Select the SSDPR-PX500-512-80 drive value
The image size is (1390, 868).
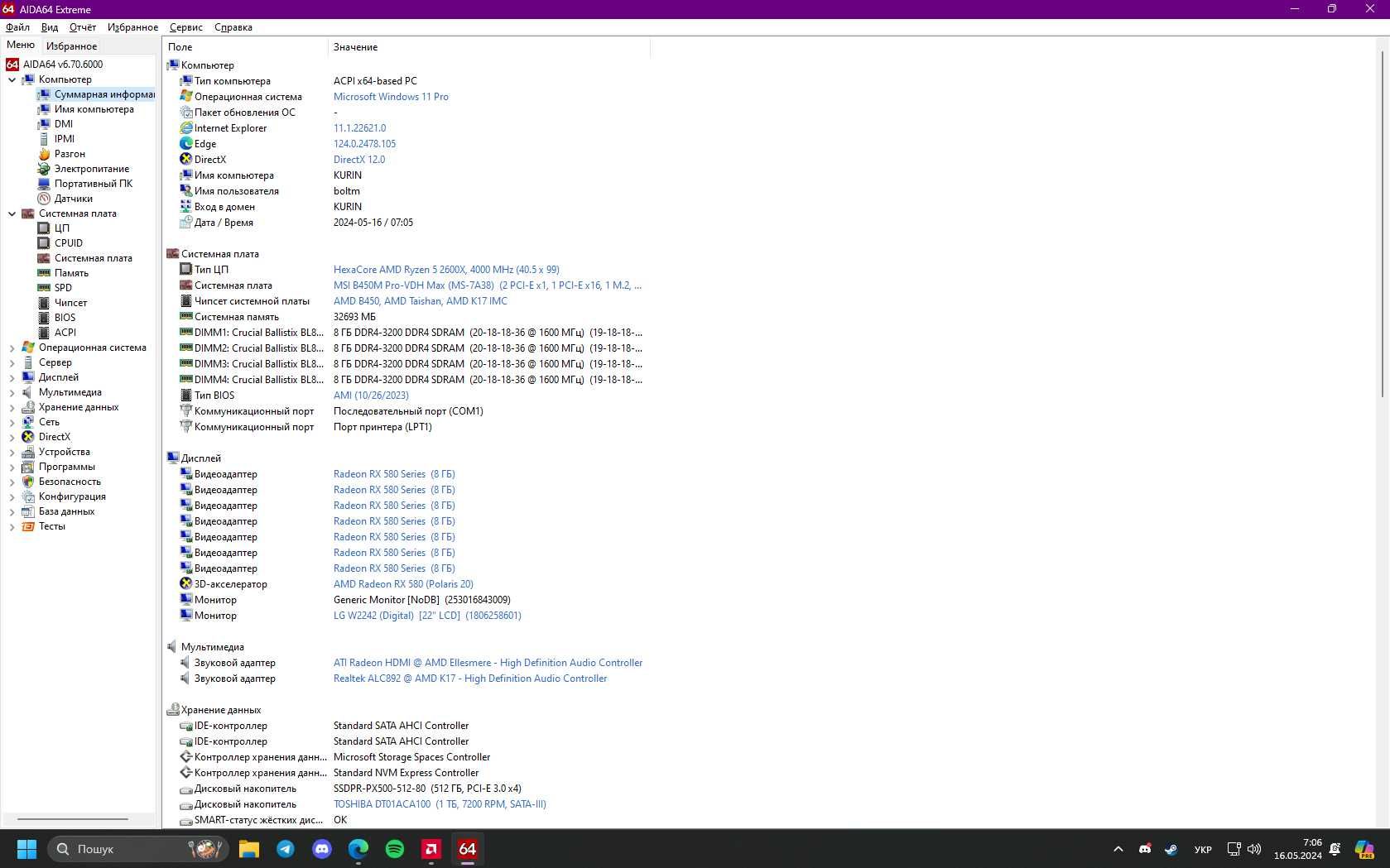(427, 789)
